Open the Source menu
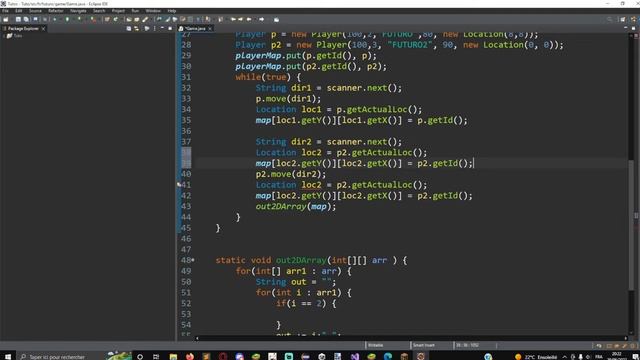 [35, 11]
